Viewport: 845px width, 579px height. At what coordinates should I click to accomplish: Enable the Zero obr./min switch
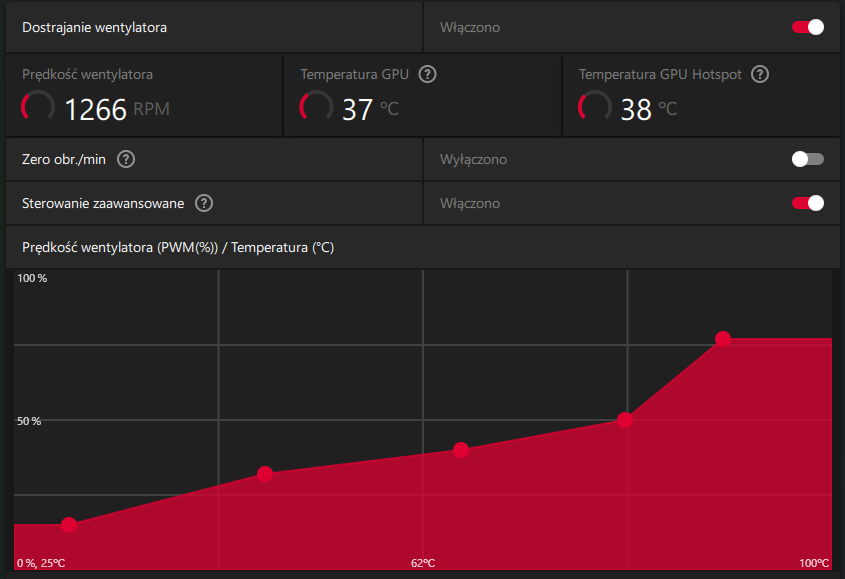tap(807, 159)
